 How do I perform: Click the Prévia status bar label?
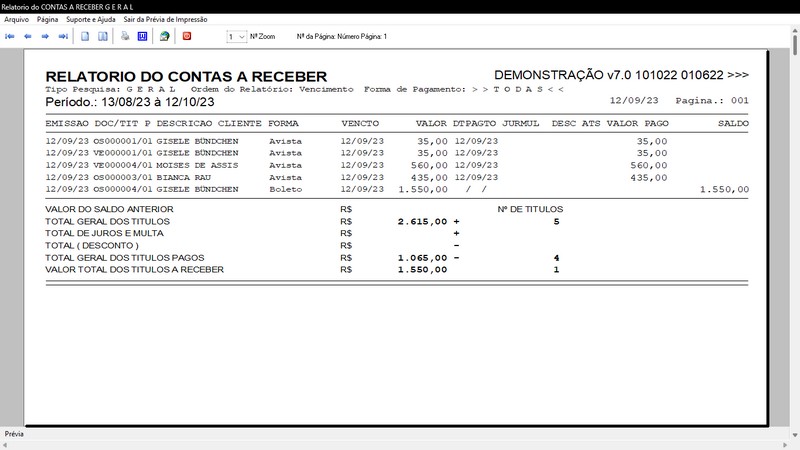point(14,434)
